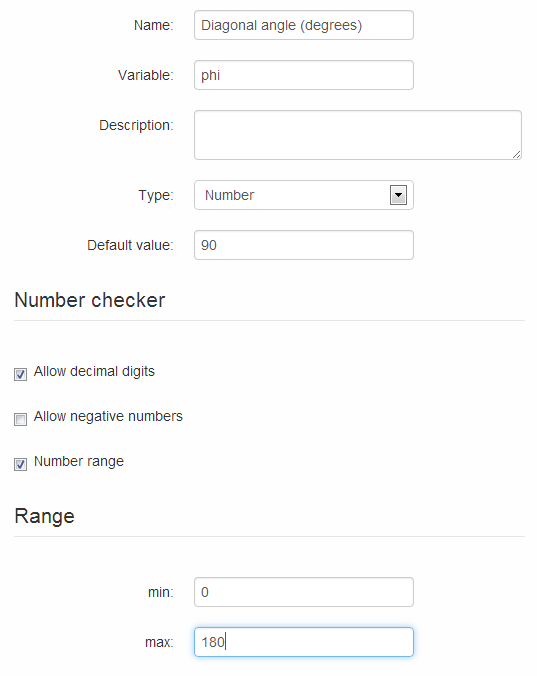Select the Default value field showing 90

[304, 245]
